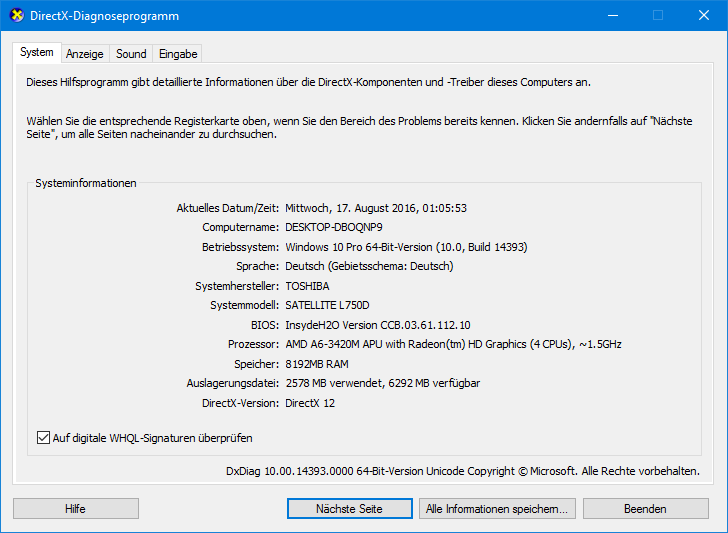Image resolution: width=728 pixels, height=533 pixels.
Task: Click the 8192MB RAM value
Action: (317, 364)
